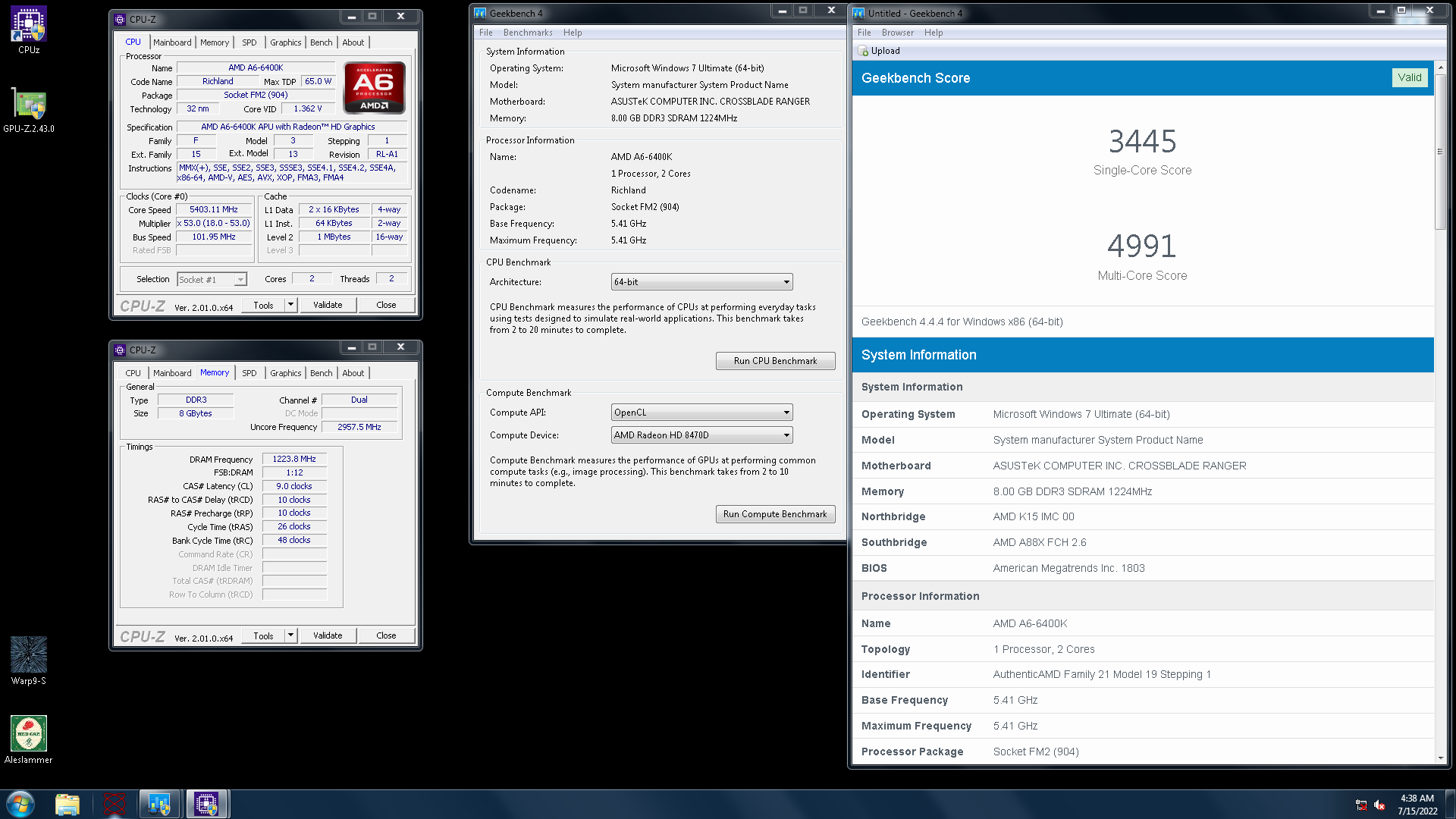Open Tools dropdown arrow in bottom CPU-Z
The height and width of the screenshot is (819, 1456).
pyautogui.click(x=290, y=635)
